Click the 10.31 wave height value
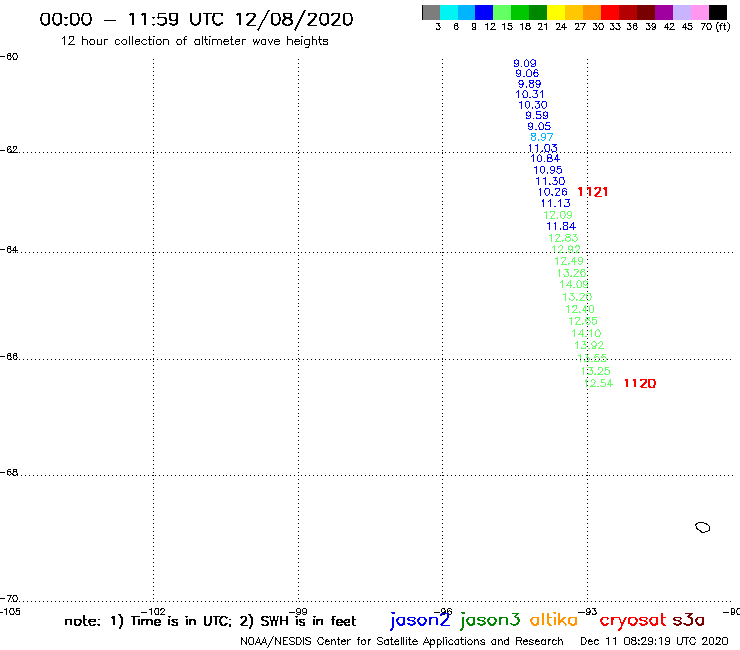 coord(530,94)
